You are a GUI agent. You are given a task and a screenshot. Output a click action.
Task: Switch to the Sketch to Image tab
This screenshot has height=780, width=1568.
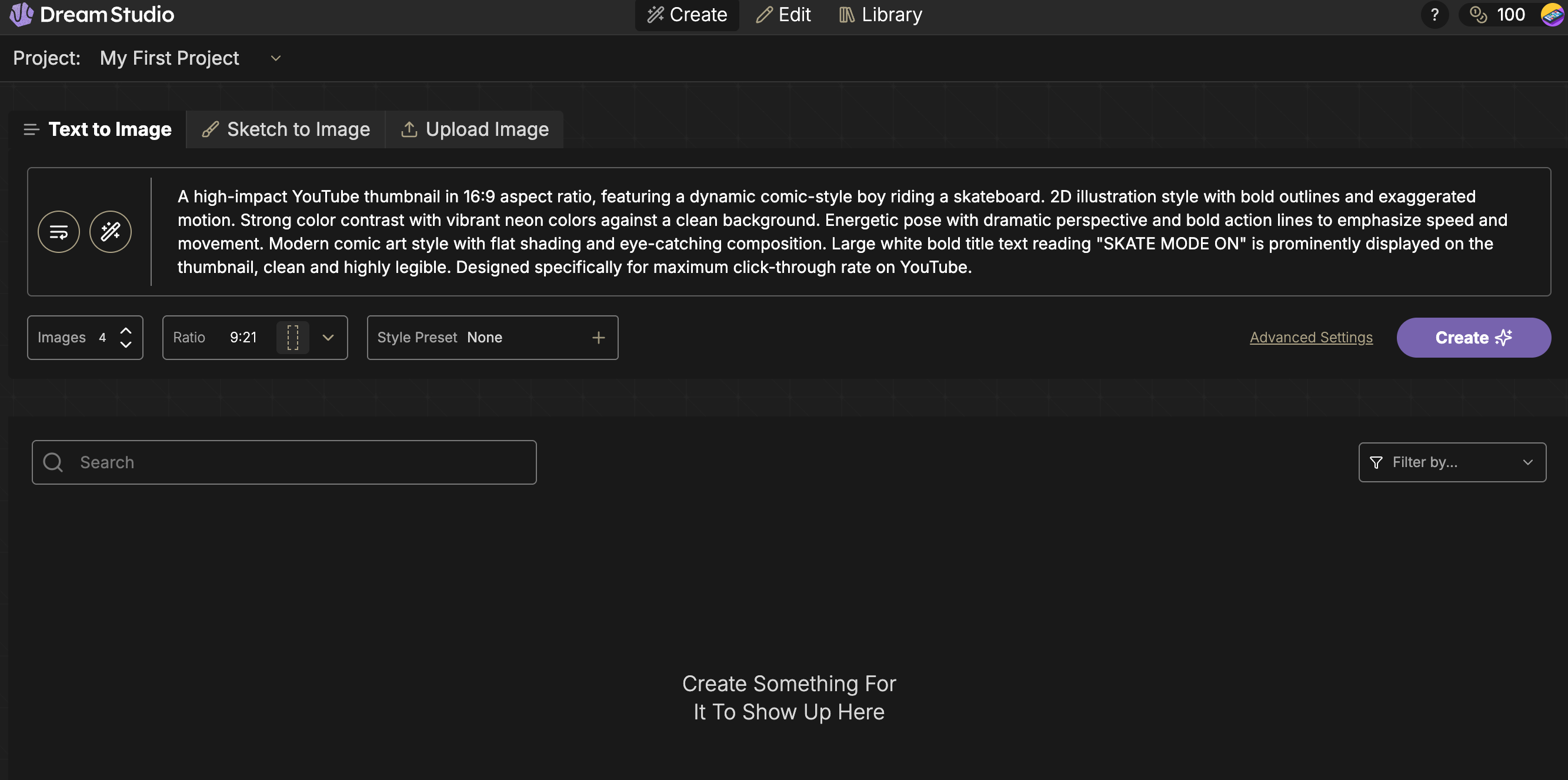pyautogui.click(x=286, y=129)
